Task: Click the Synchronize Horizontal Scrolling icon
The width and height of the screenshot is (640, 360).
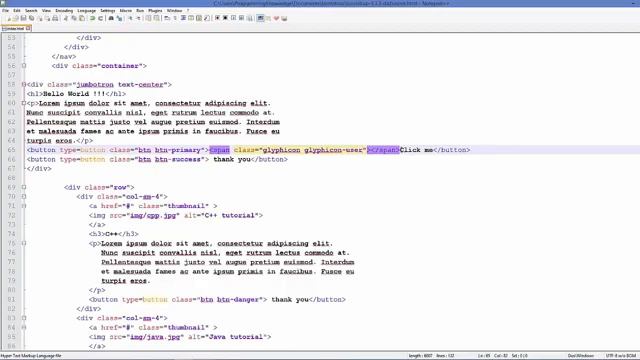Action: pyautogui.click(x=156, y=18)
